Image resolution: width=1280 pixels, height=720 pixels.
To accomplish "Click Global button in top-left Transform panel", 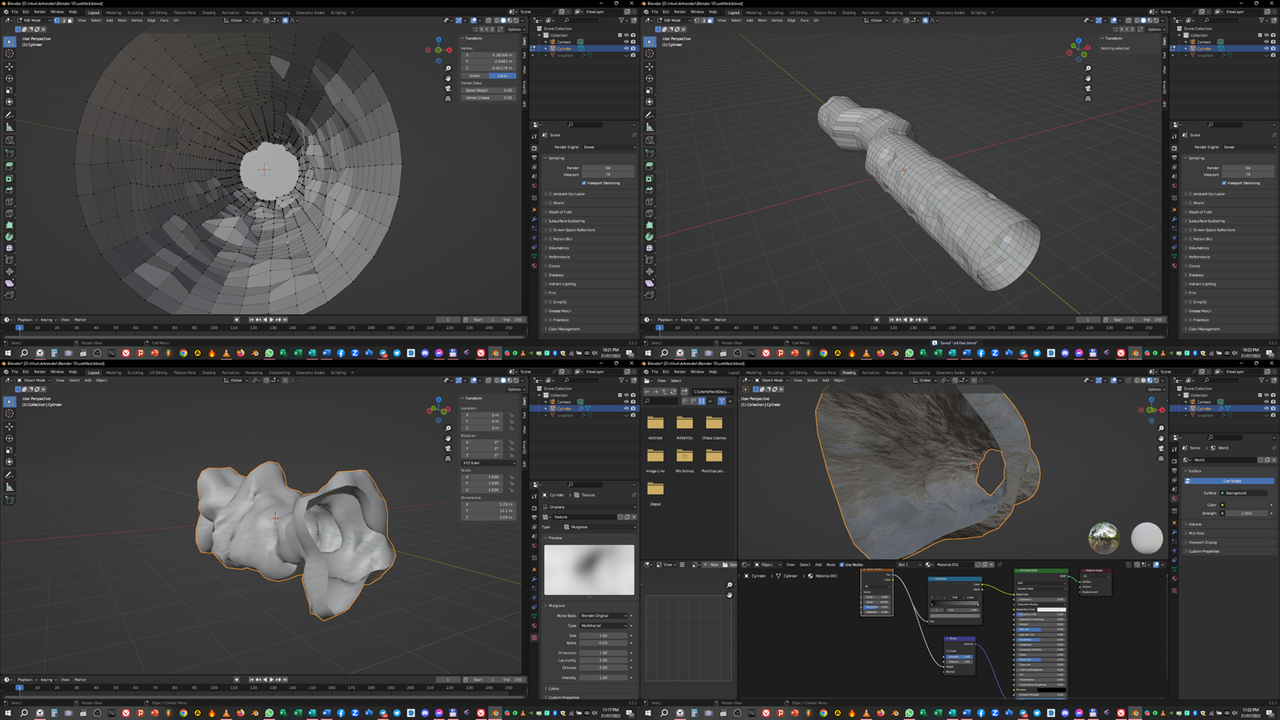I will tap(475, 75).
